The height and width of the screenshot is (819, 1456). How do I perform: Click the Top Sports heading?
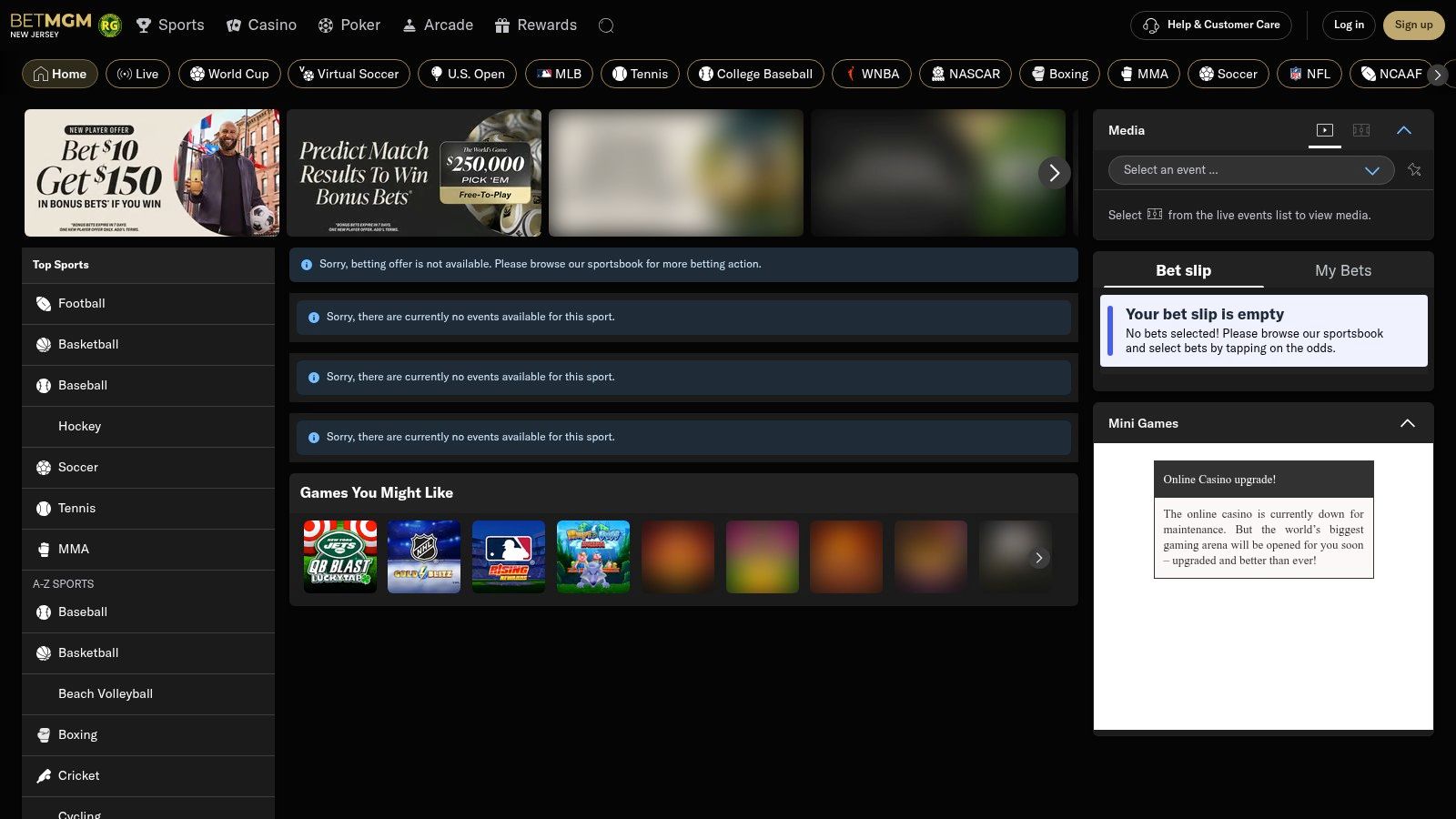coord(61,265)
